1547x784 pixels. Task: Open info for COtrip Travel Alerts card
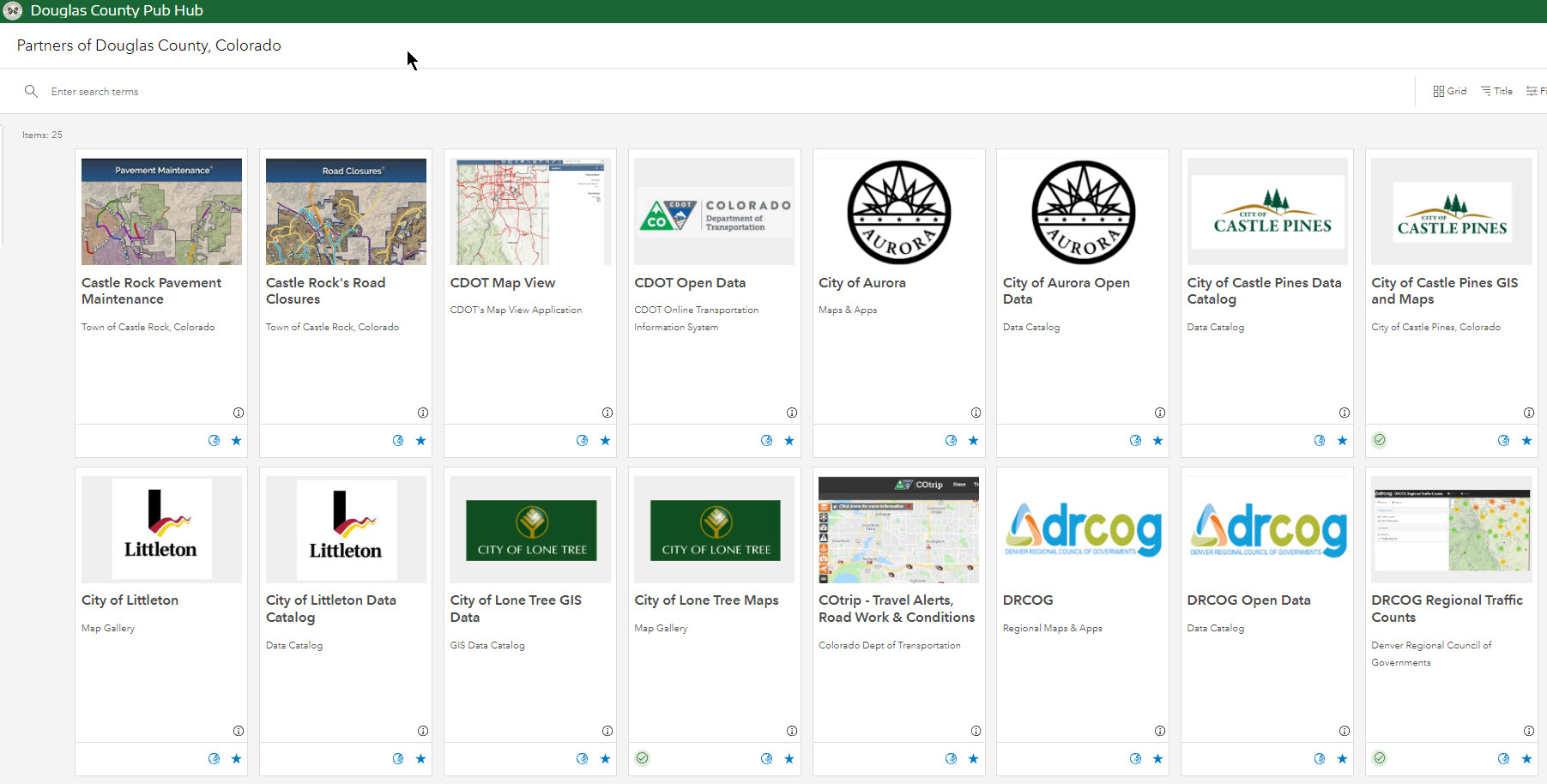pos(976,731)
